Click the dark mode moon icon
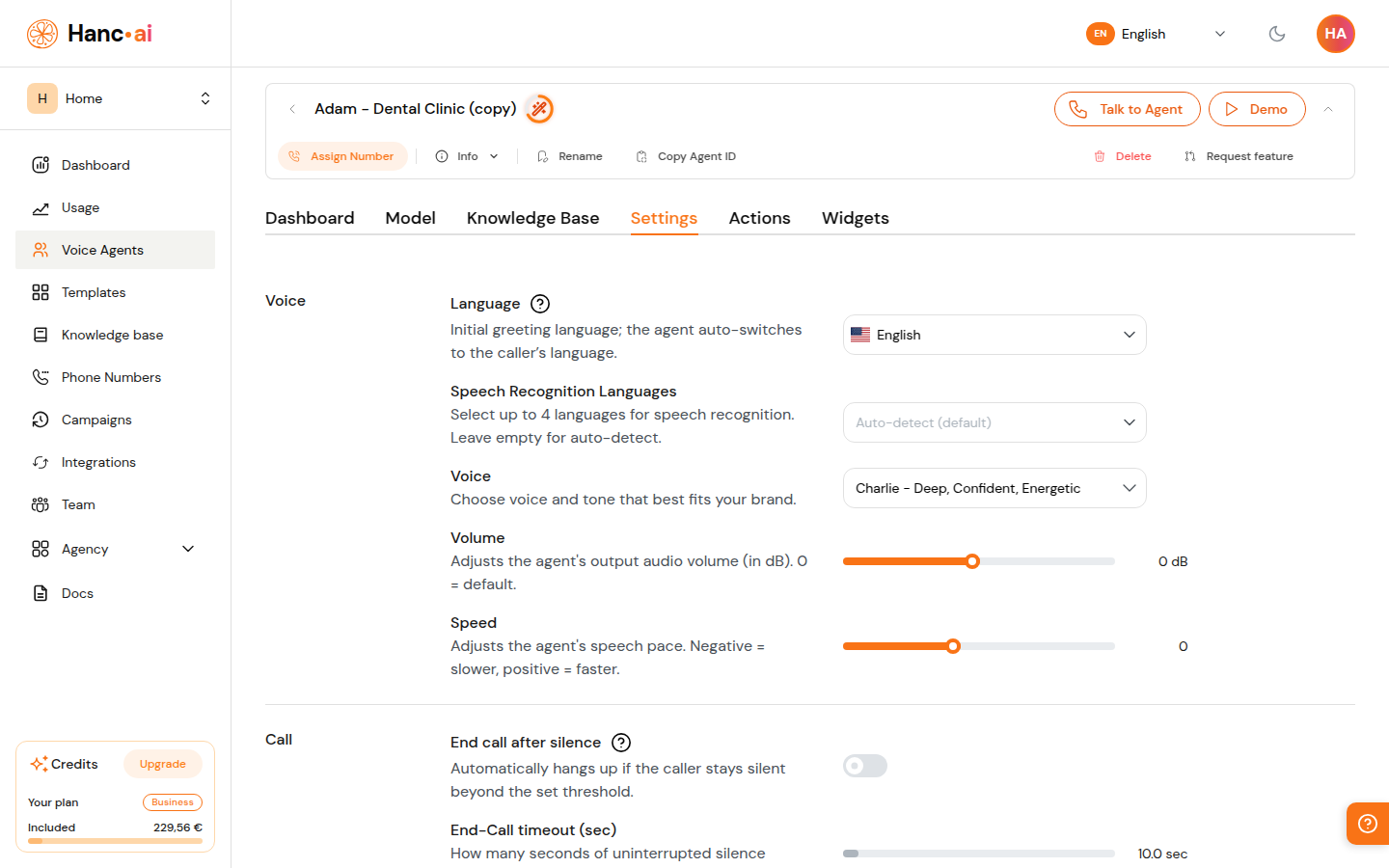The width and height of the screenshot is (1389, 868). [1277, 34]
